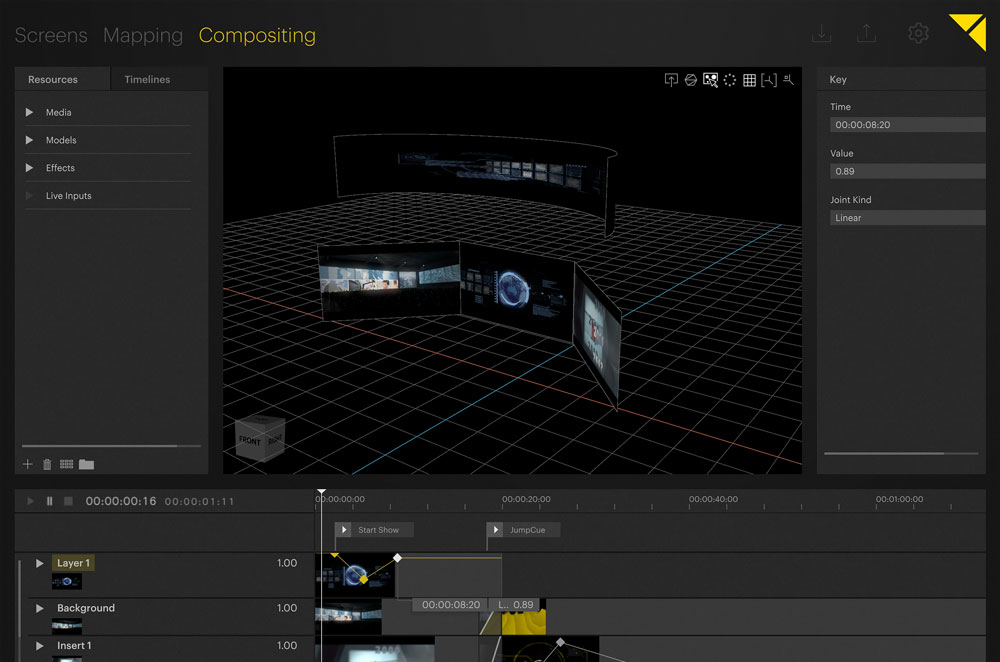Expand the Effects section

tap(29, 167)
